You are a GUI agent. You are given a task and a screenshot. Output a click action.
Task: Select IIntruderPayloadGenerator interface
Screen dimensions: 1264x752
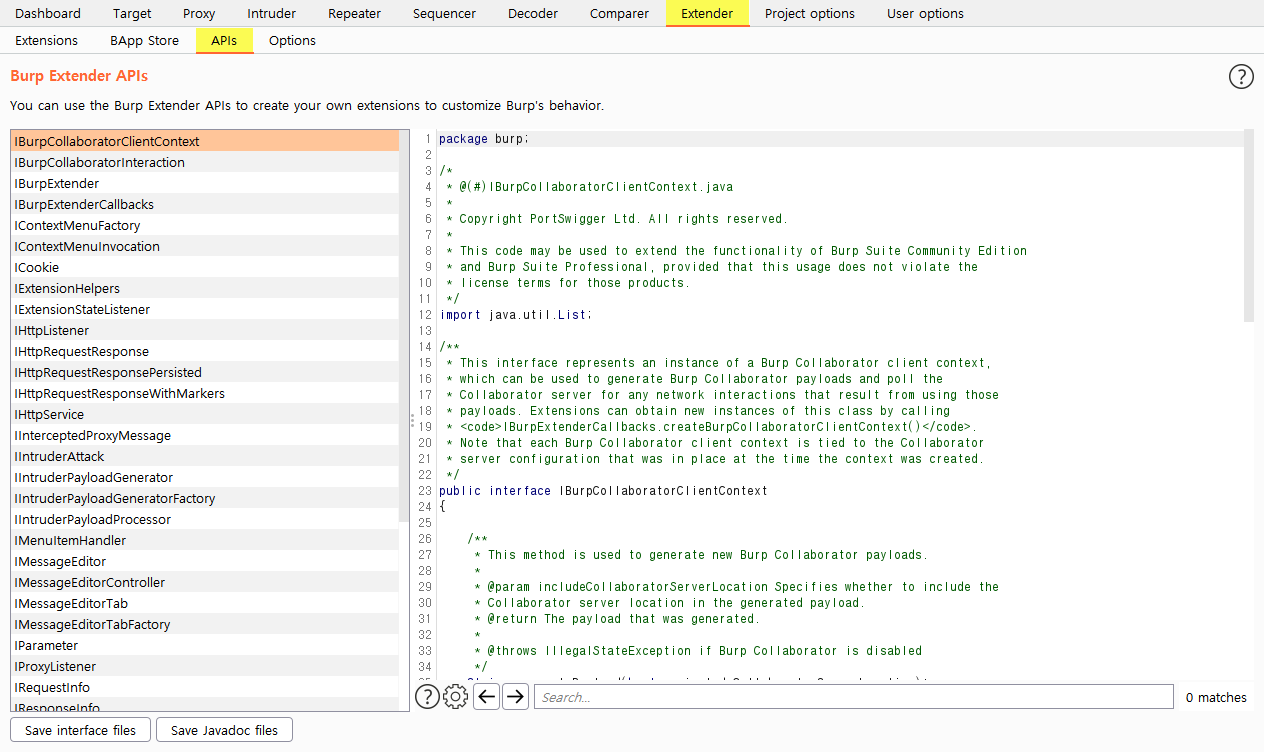[x=204, y=477]
